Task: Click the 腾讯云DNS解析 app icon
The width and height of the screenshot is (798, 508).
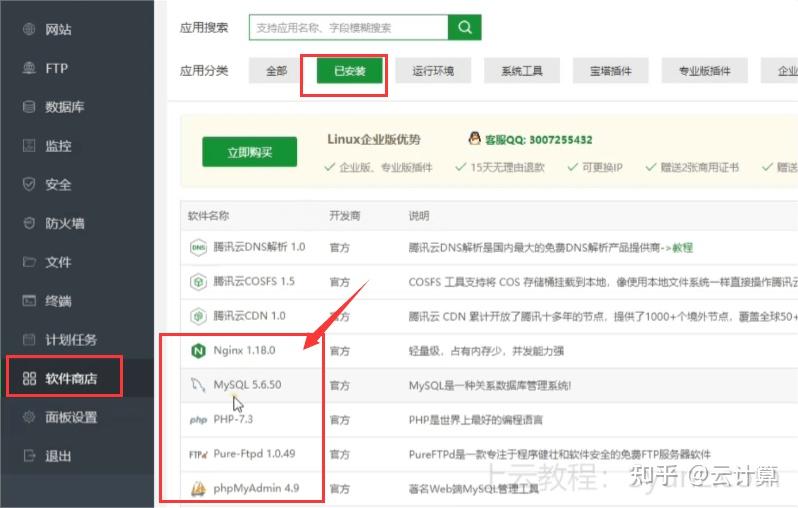Action: coord(198,247)
